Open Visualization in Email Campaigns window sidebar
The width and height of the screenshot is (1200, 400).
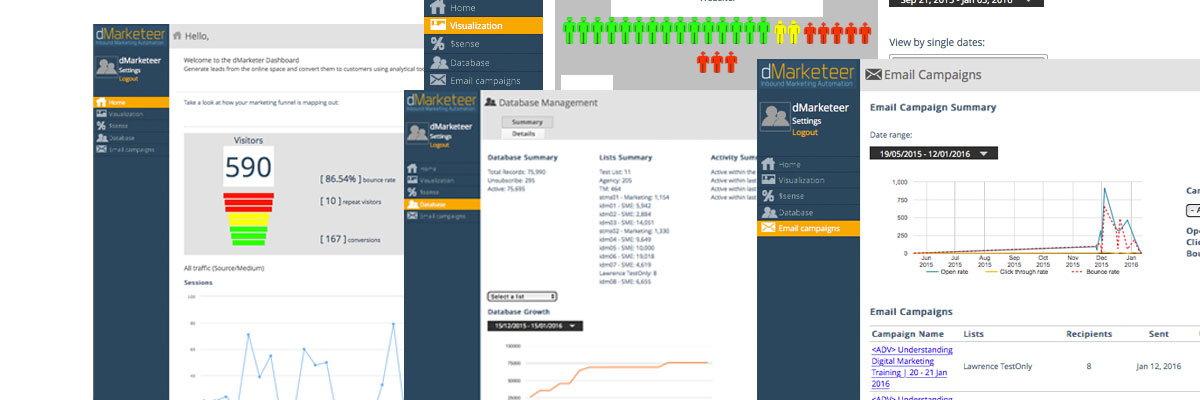point(808,180)
